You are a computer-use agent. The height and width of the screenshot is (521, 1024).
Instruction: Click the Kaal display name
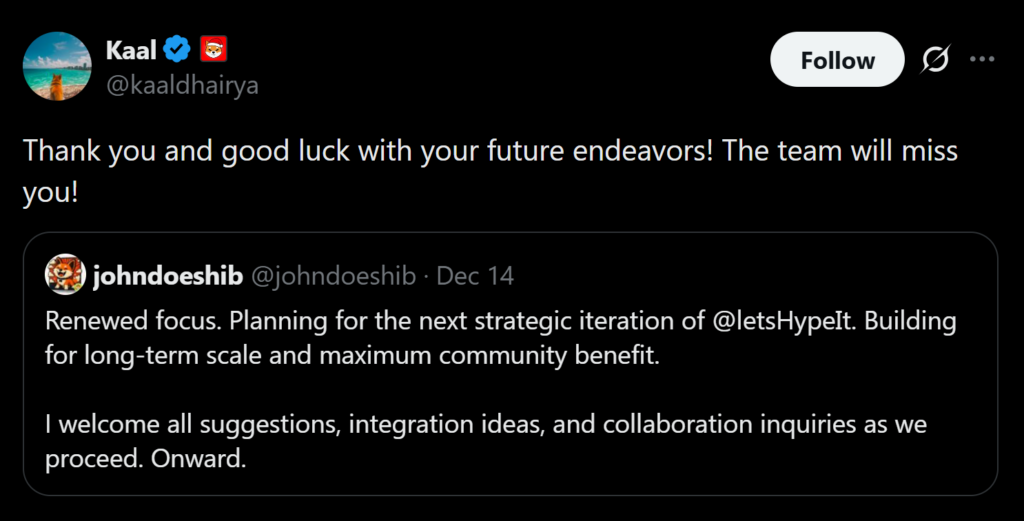coord(130,48)
